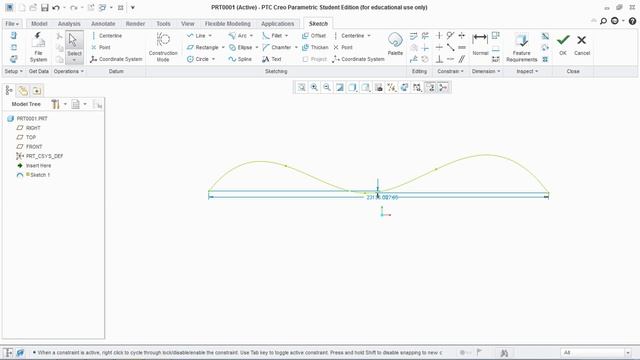Expand the Fillet tool dropdown arrow

[x=287, y=36]
